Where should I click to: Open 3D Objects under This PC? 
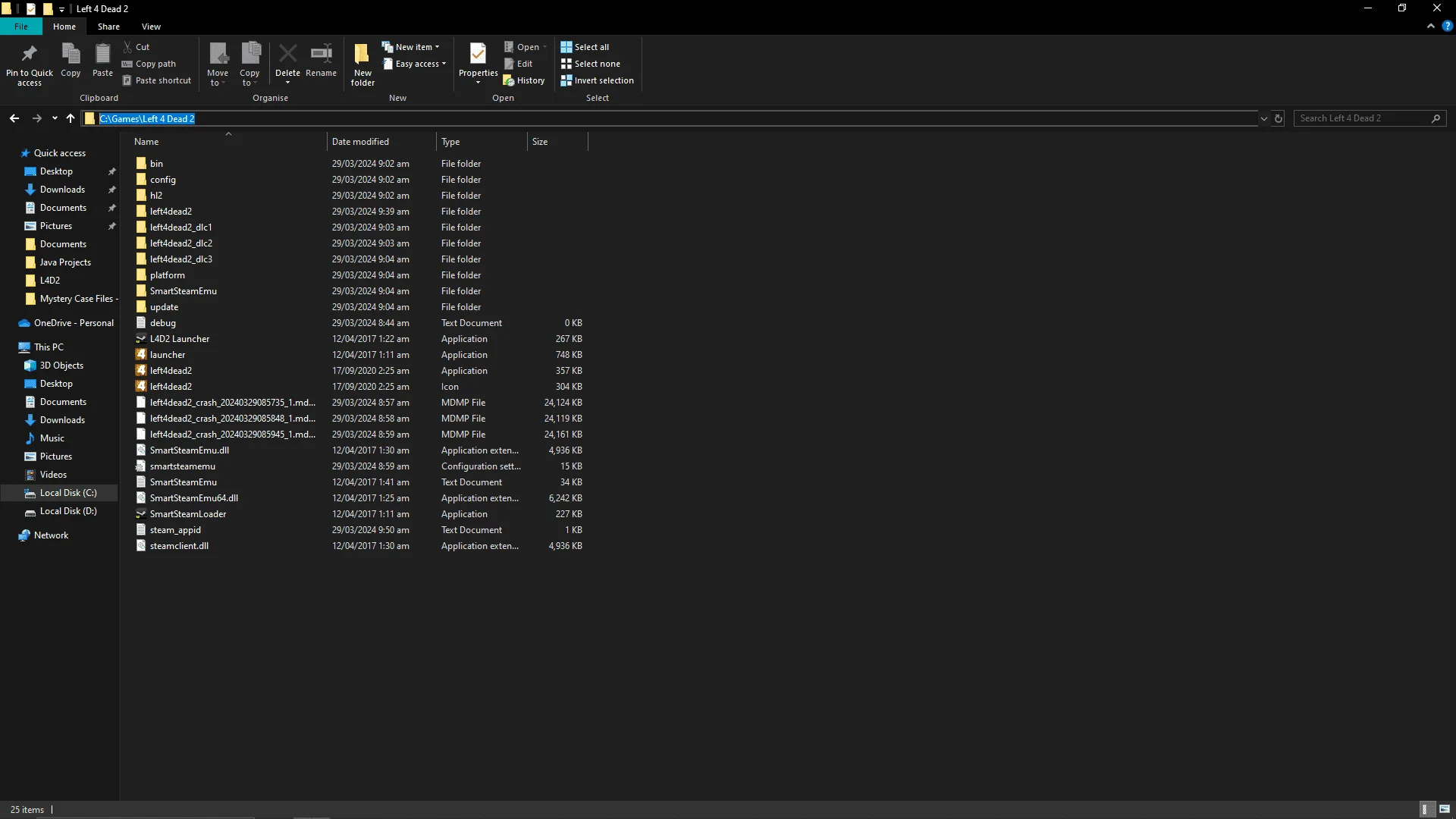pos(61,366)
